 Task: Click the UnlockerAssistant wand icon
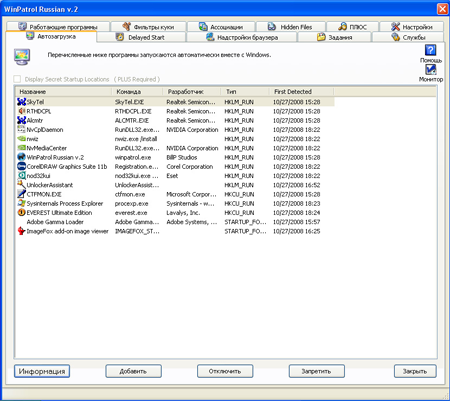21,185
